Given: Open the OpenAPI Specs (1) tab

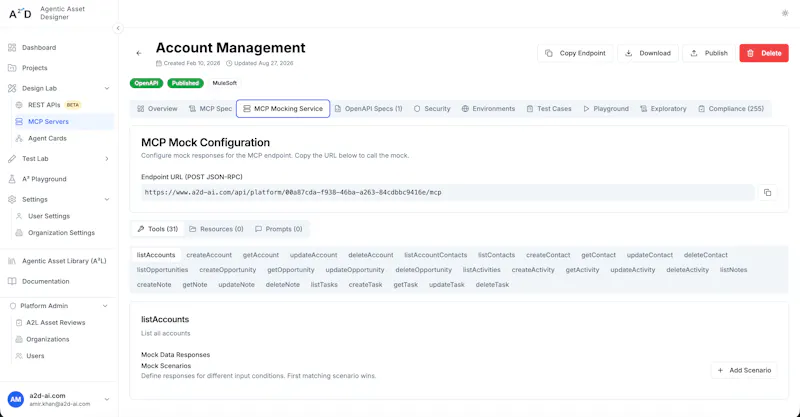Looking at the screenshot, I should tap(368, 109).
